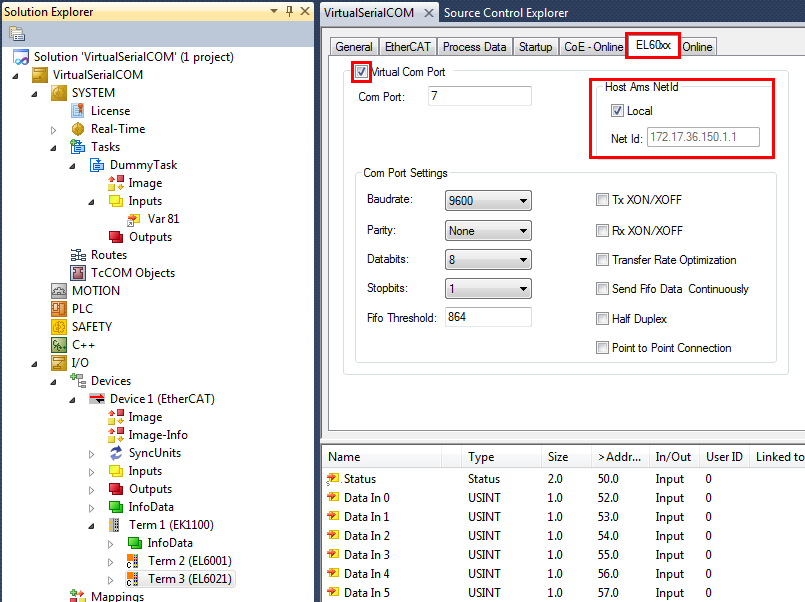Click the SYSTEM node icon
Viewport: 805px width, 602px height.
click(59, 93)
